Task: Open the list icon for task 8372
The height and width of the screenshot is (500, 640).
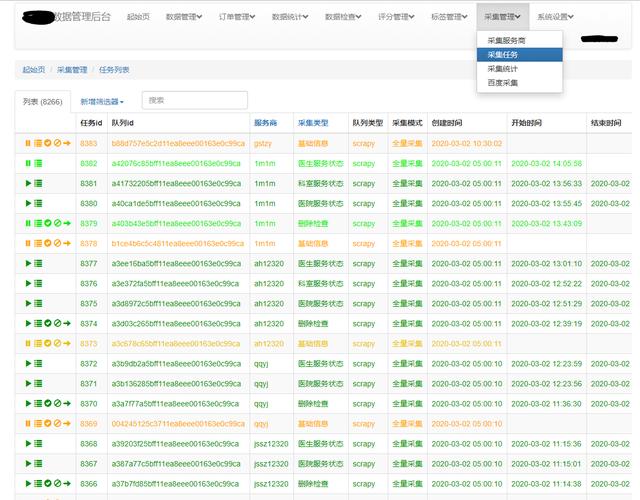Action: [38, 363]
